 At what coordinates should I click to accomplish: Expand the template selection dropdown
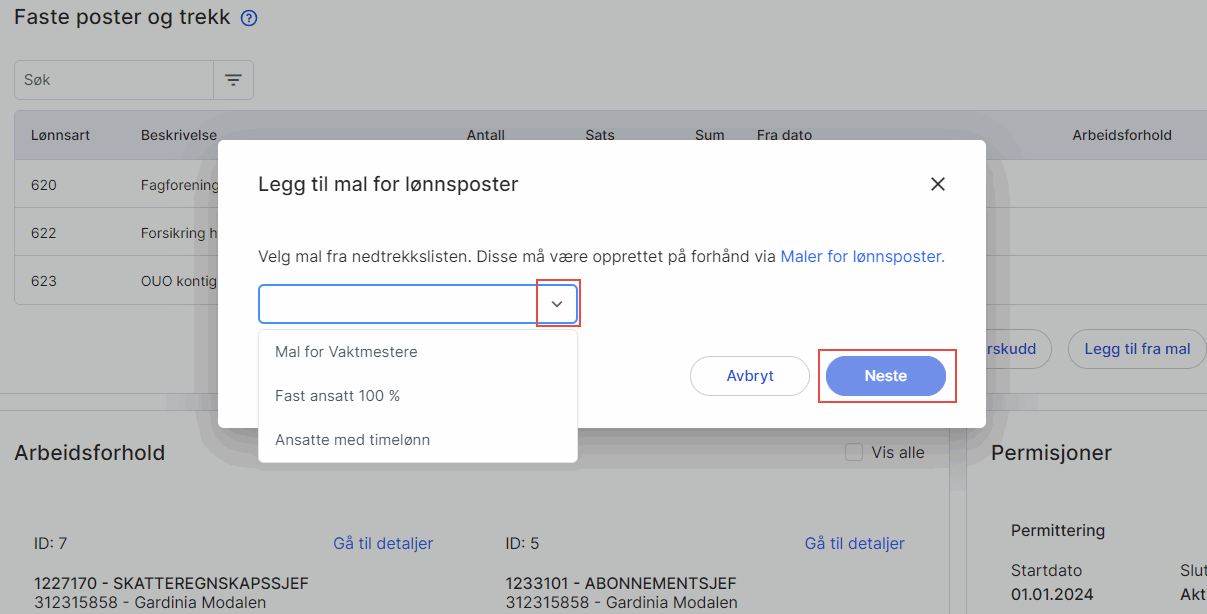click(557, 303)
